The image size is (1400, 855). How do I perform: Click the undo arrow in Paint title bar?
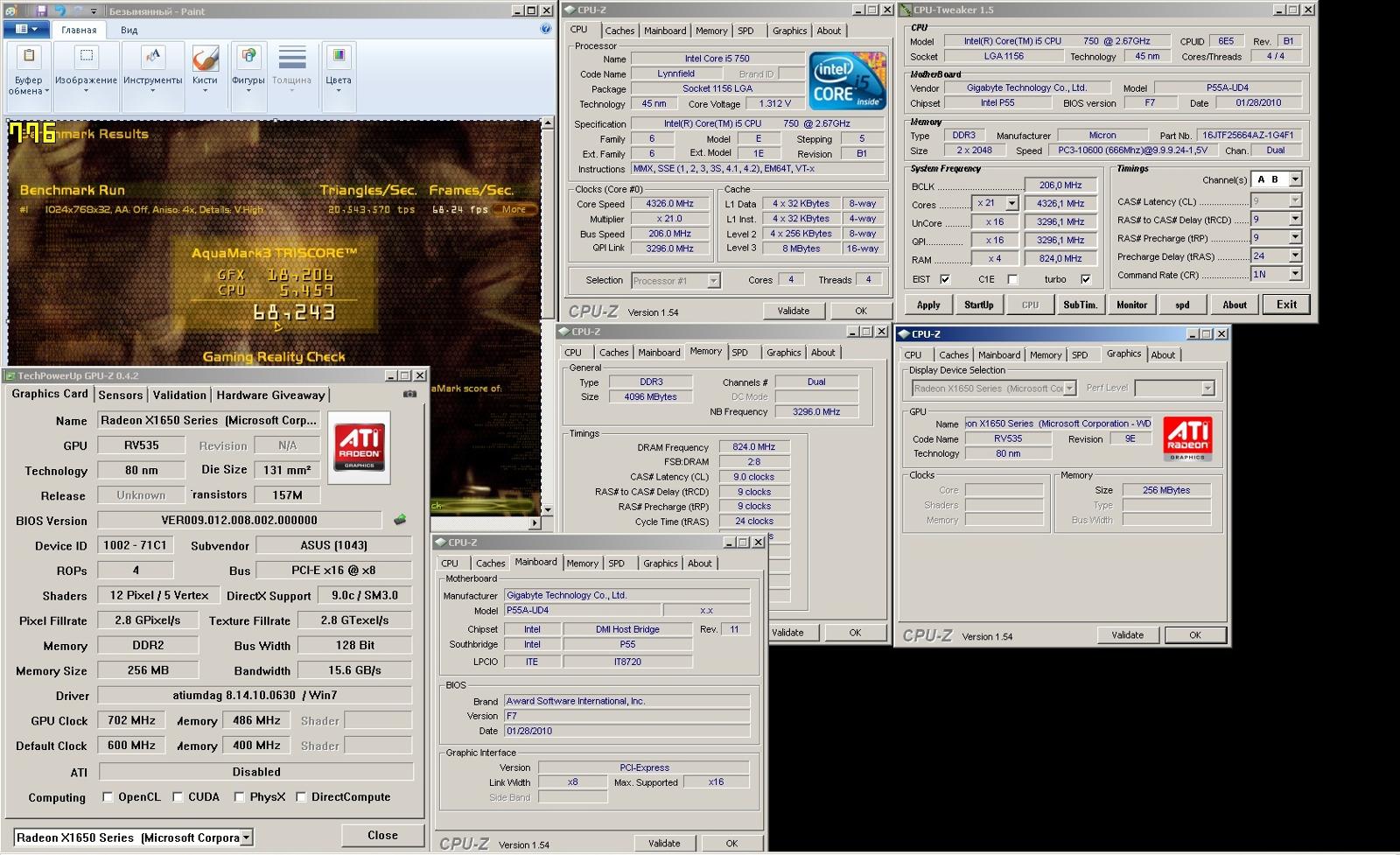(59, 11)
